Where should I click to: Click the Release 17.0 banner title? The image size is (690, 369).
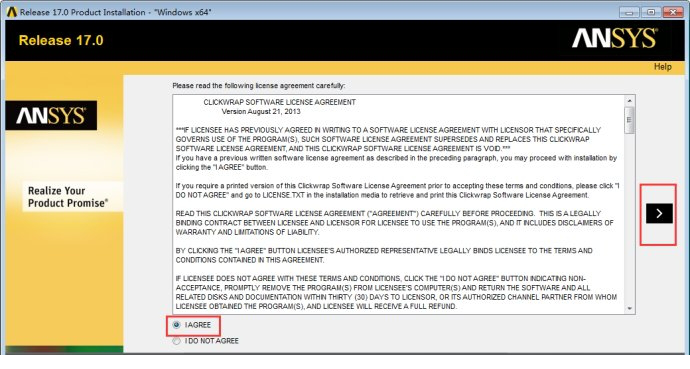(61, 40)
